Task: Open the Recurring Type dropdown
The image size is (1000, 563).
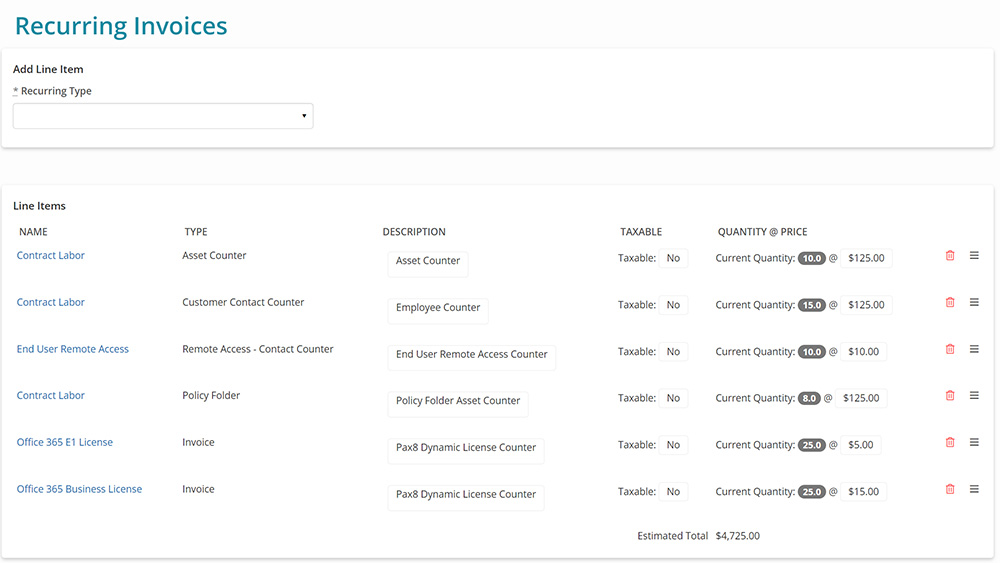Action: click(x=163, y=116)
